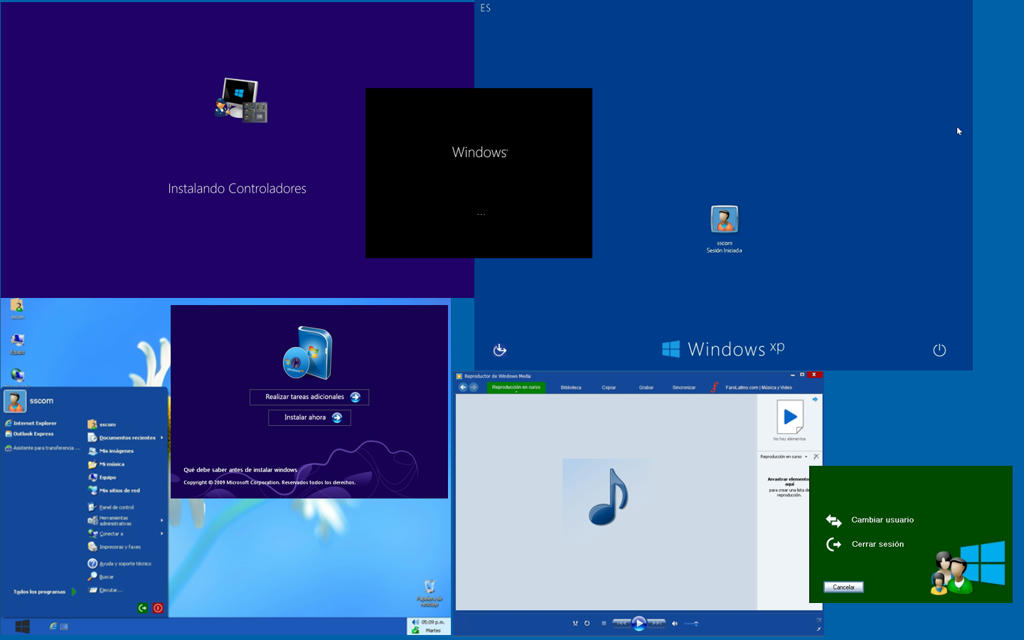
Task: Open Mi música in the Start menu
Action: (106, 464)
